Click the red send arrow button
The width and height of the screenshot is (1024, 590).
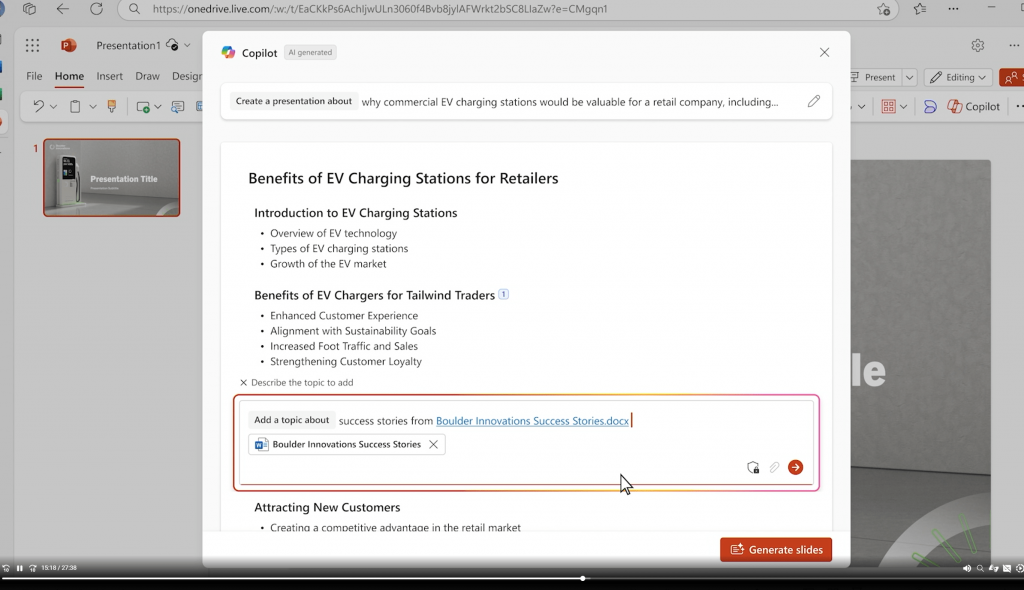tap(795, 467)
